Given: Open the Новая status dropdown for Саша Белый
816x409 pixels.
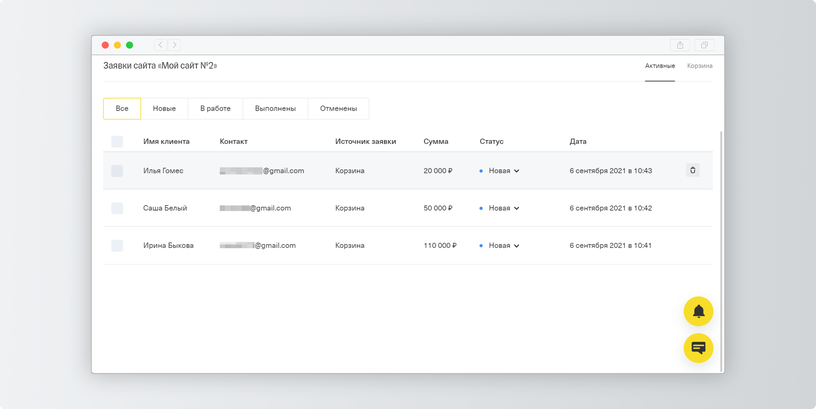Looking at the screenshot, I should point(503,208).
